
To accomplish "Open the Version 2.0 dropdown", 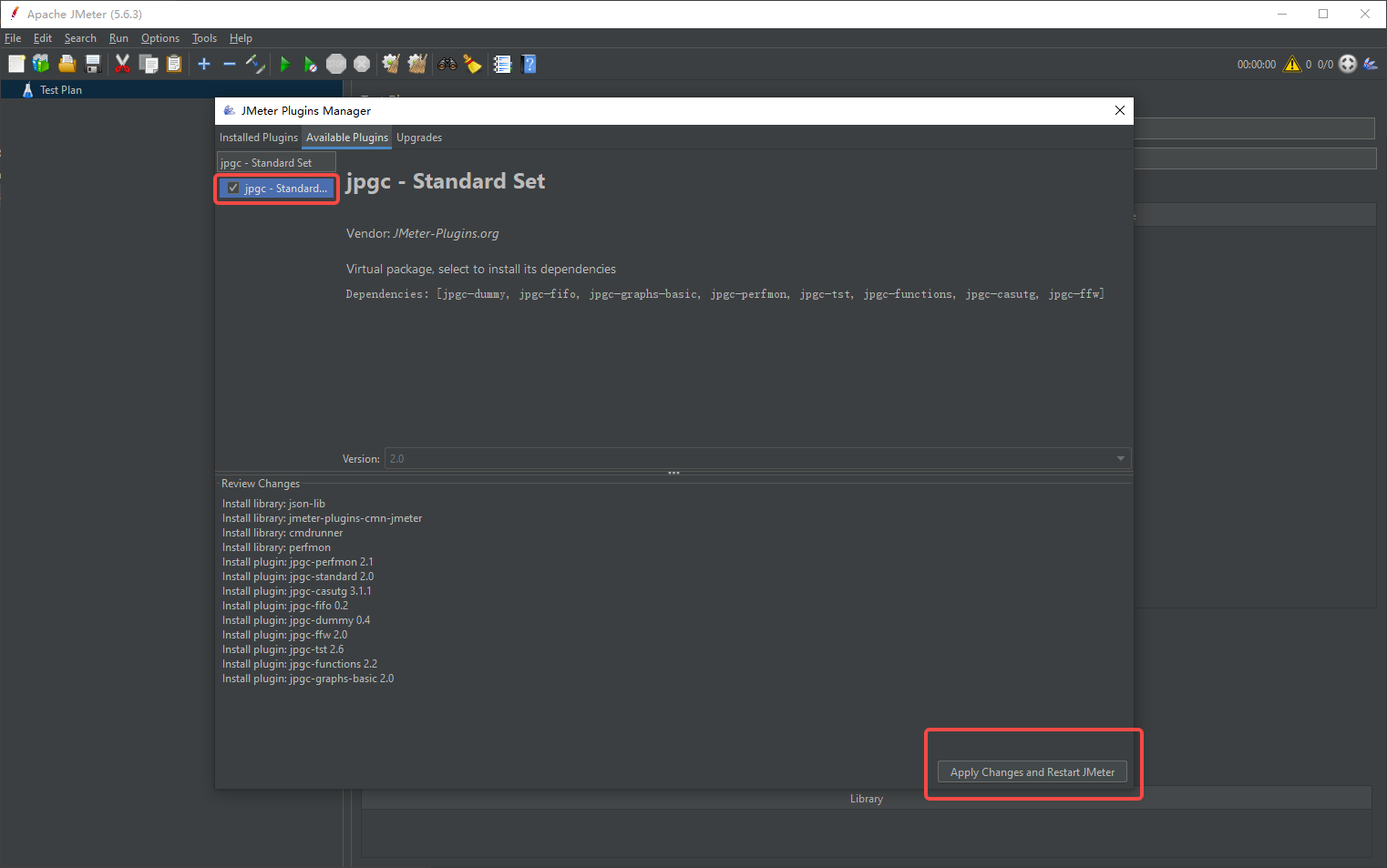I will coord(757,458).
